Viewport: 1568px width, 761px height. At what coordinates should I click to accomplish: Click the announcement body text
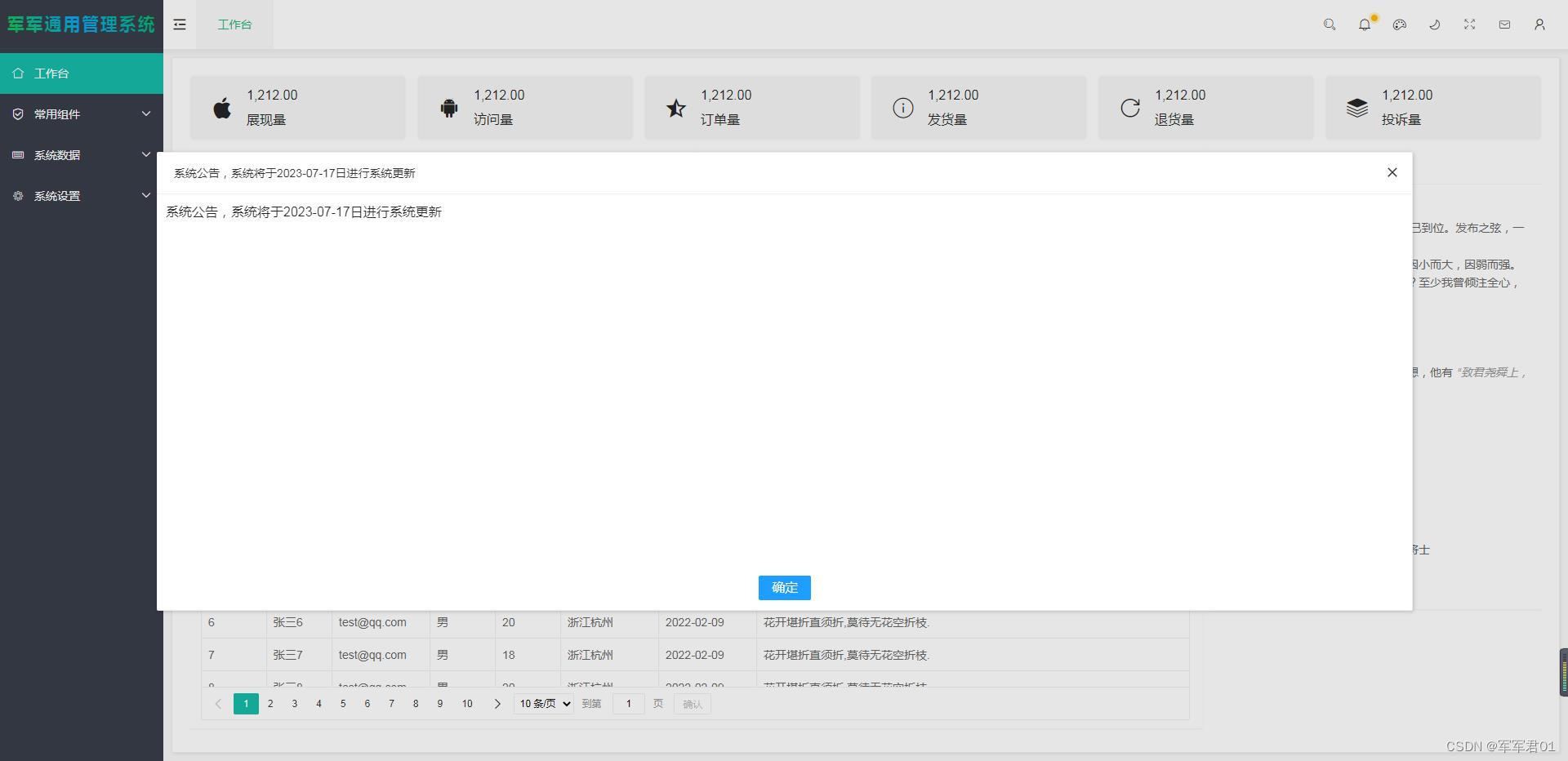tap(304, 212)
